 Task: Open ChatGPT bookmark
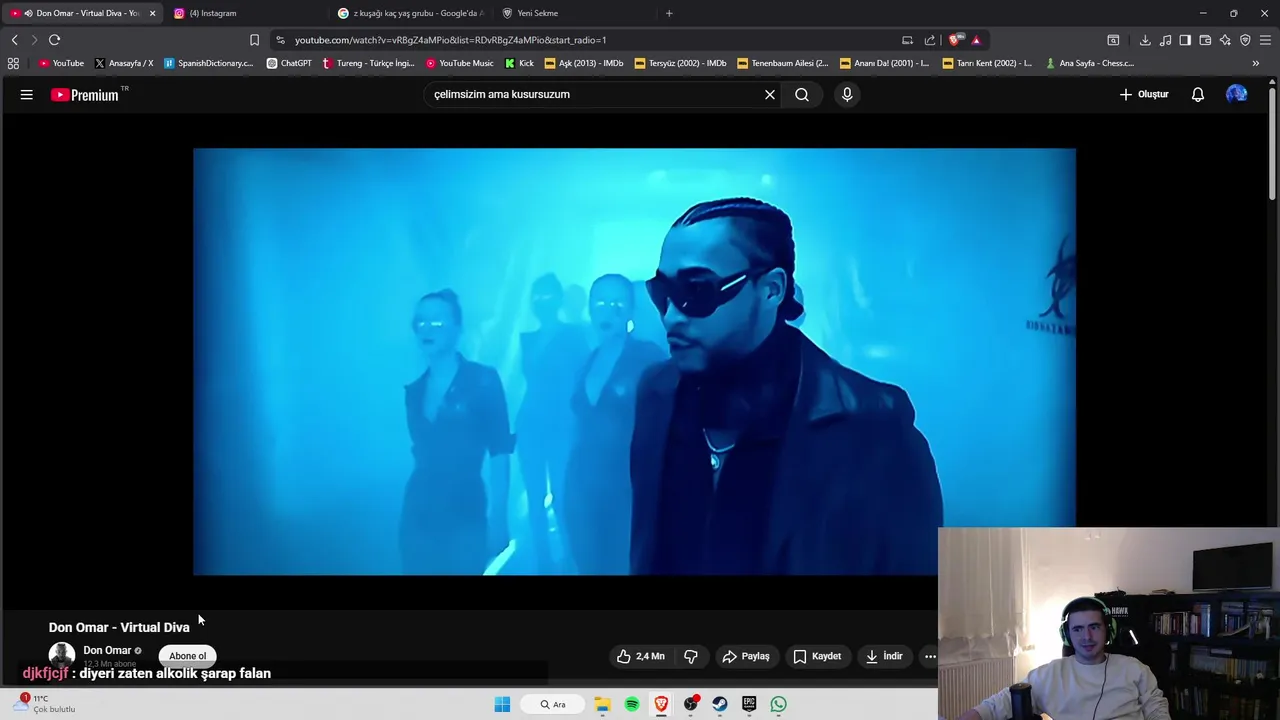(289, 63)
